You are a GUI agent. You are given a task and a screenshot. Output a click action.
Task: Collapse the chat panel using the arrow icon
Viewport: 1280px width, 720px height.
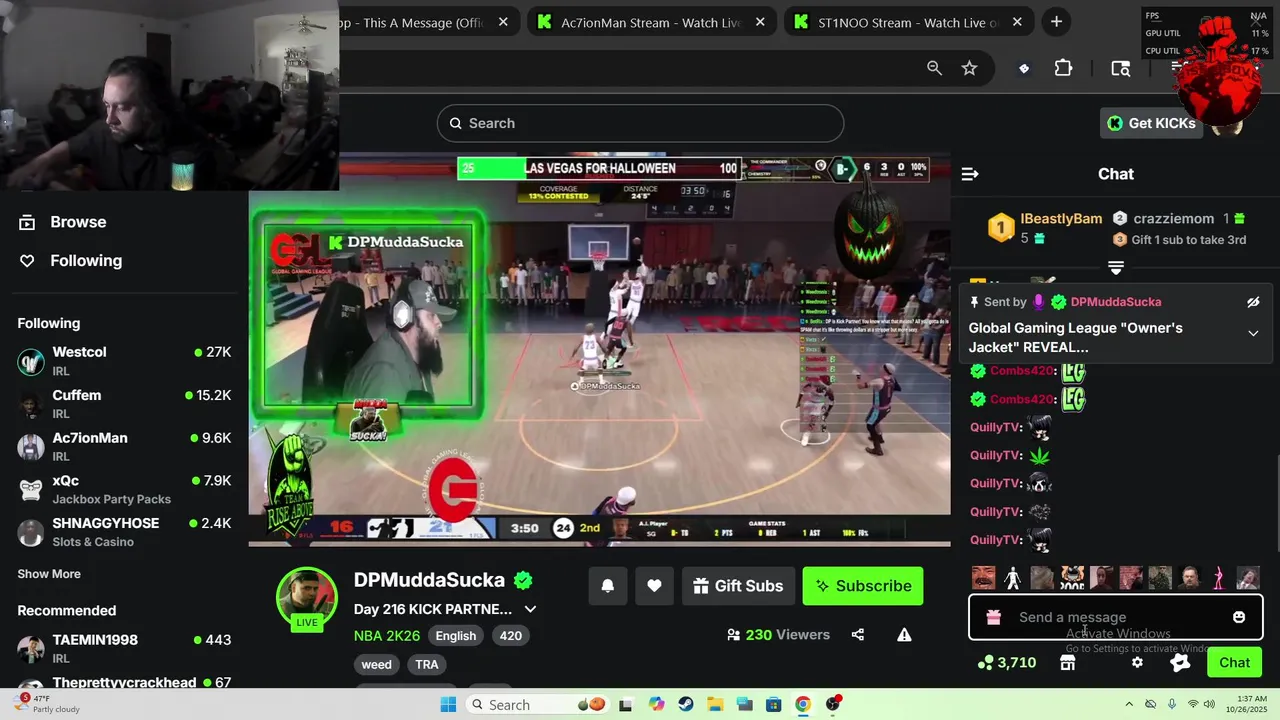tap(969, 174)
